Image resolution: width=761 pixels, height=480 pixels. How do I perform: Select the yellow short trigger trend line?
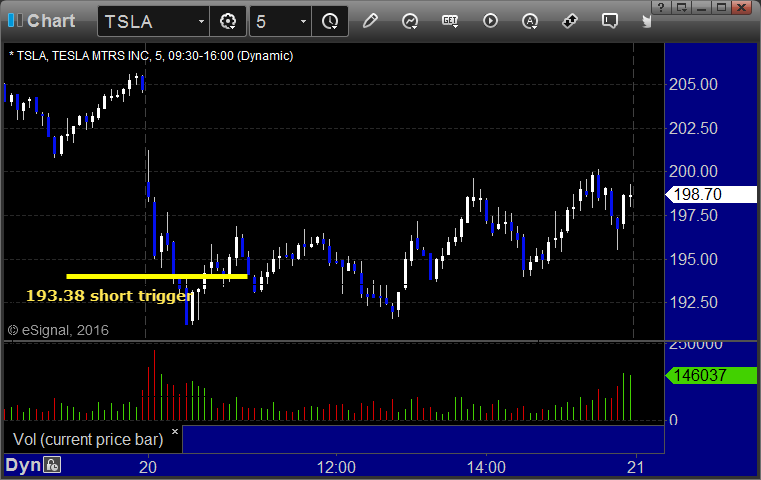point(157,276)
